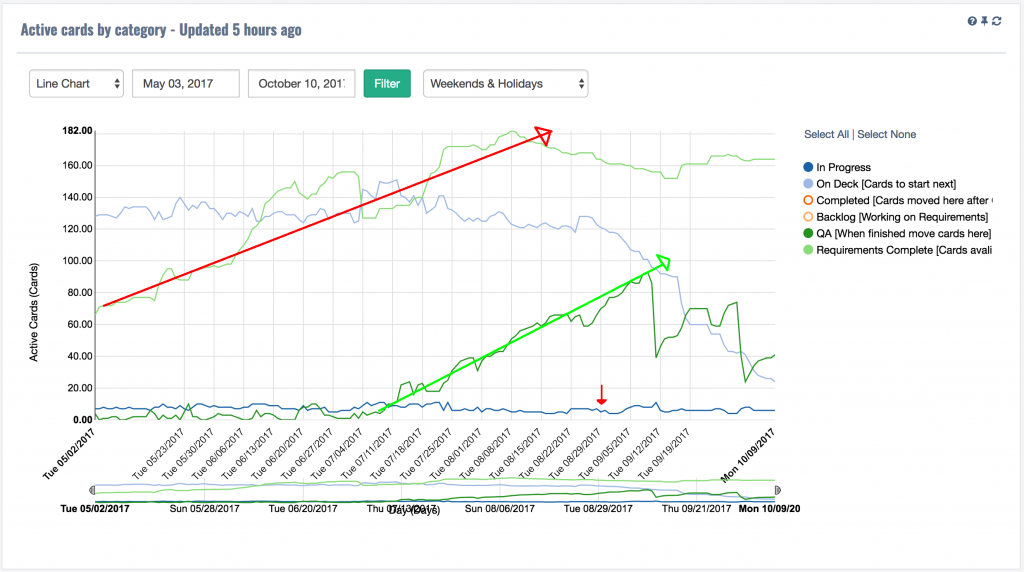Open the help question mark icon
This screenshot has width=1024, height=572.
972,22
